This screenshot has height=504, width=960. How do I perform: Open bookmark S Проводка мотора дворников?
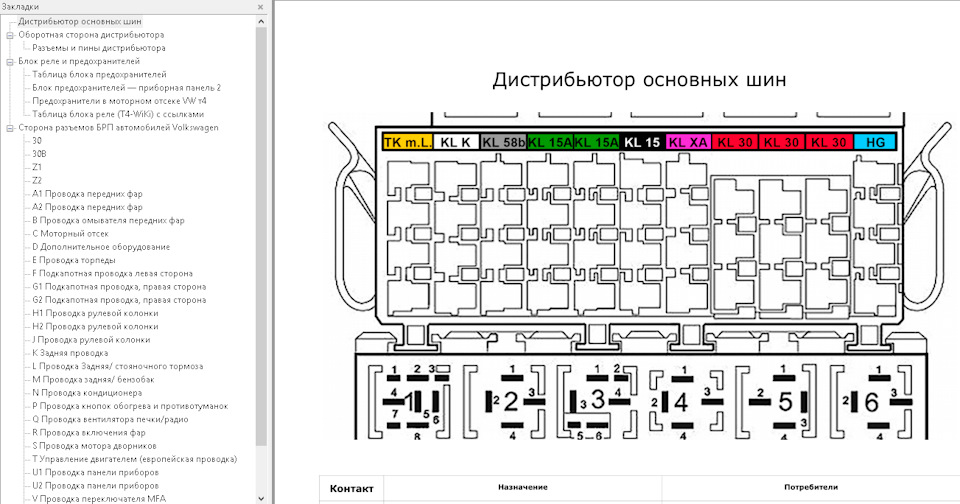pos(94,446)
